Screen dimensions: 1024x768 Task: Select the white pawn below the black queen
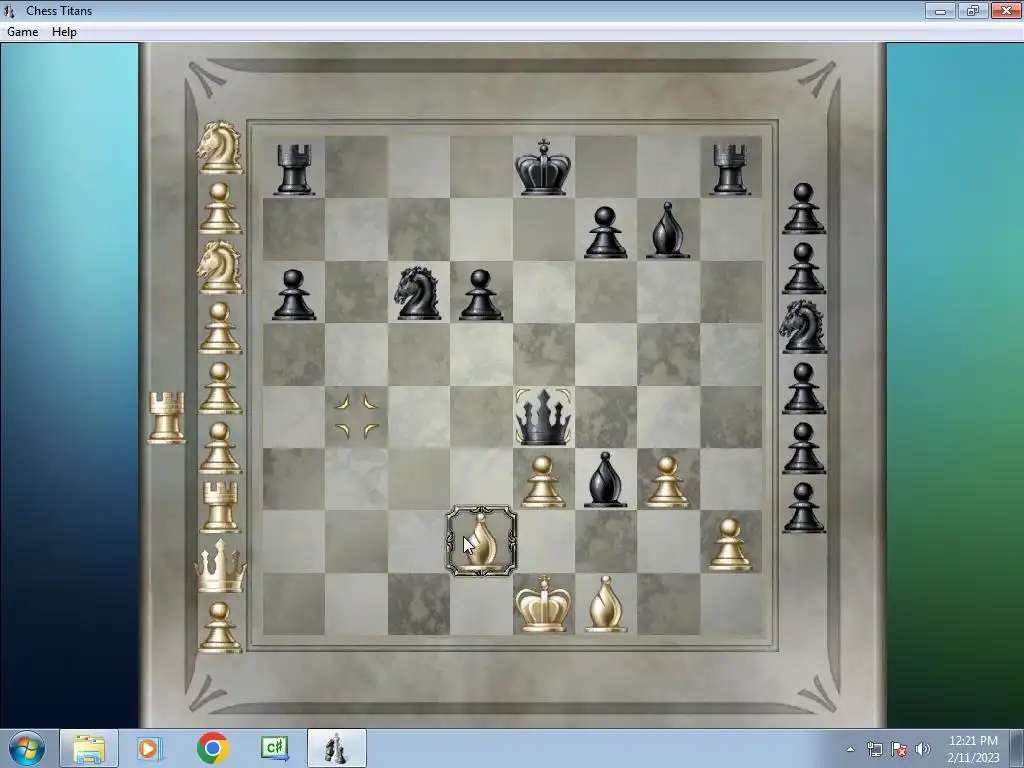click(x=543, y=482)
